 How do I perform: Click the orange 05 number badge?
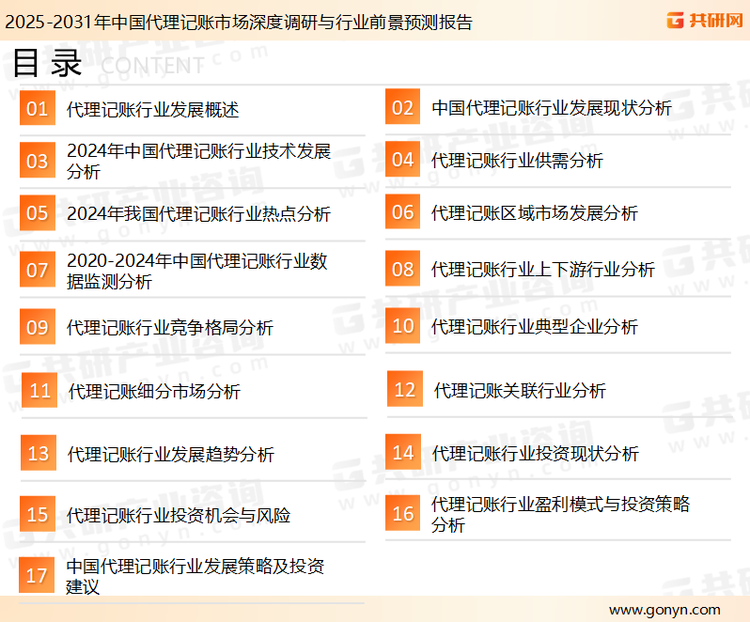point(37,212)
